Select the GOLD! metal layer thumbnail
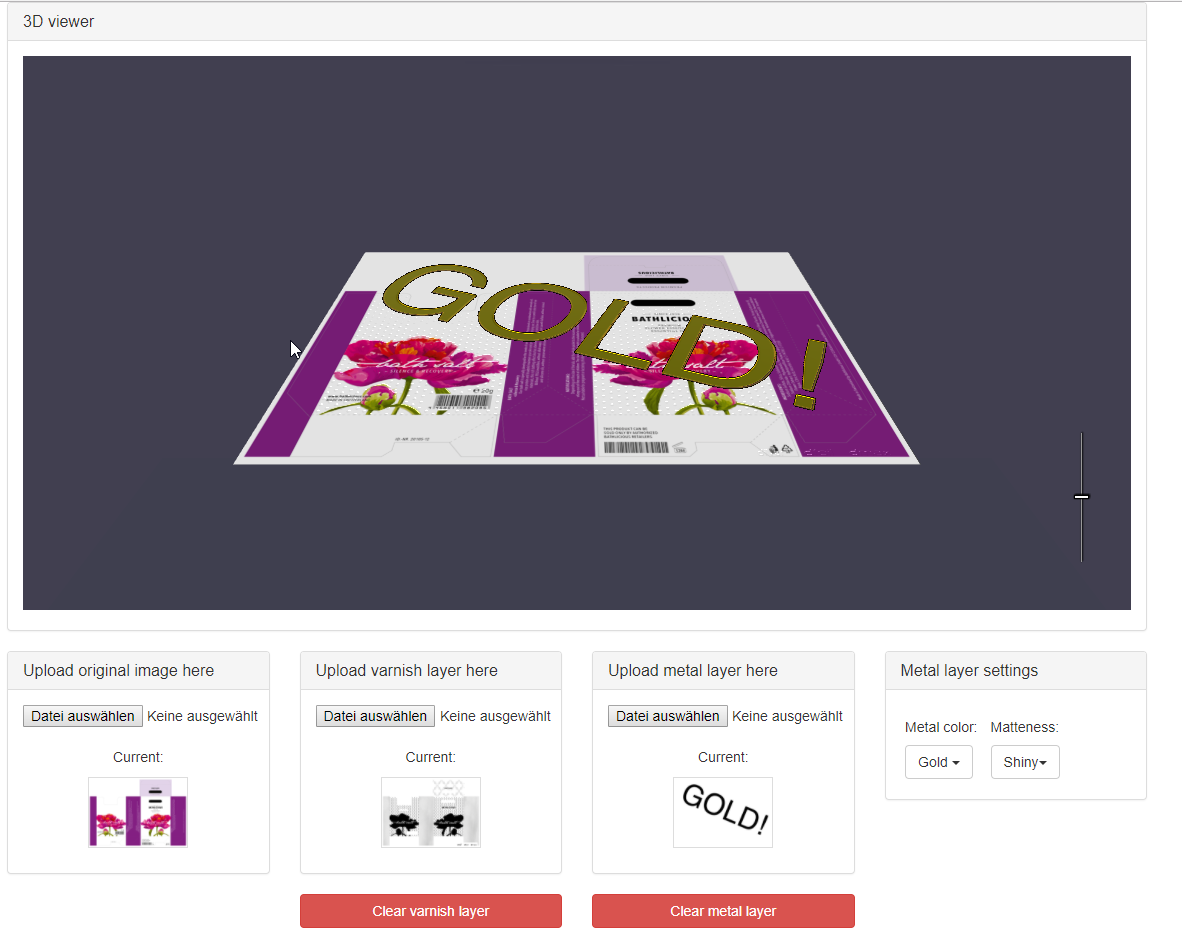This screenshot has width=1182, height=941. tap(723, 813)
